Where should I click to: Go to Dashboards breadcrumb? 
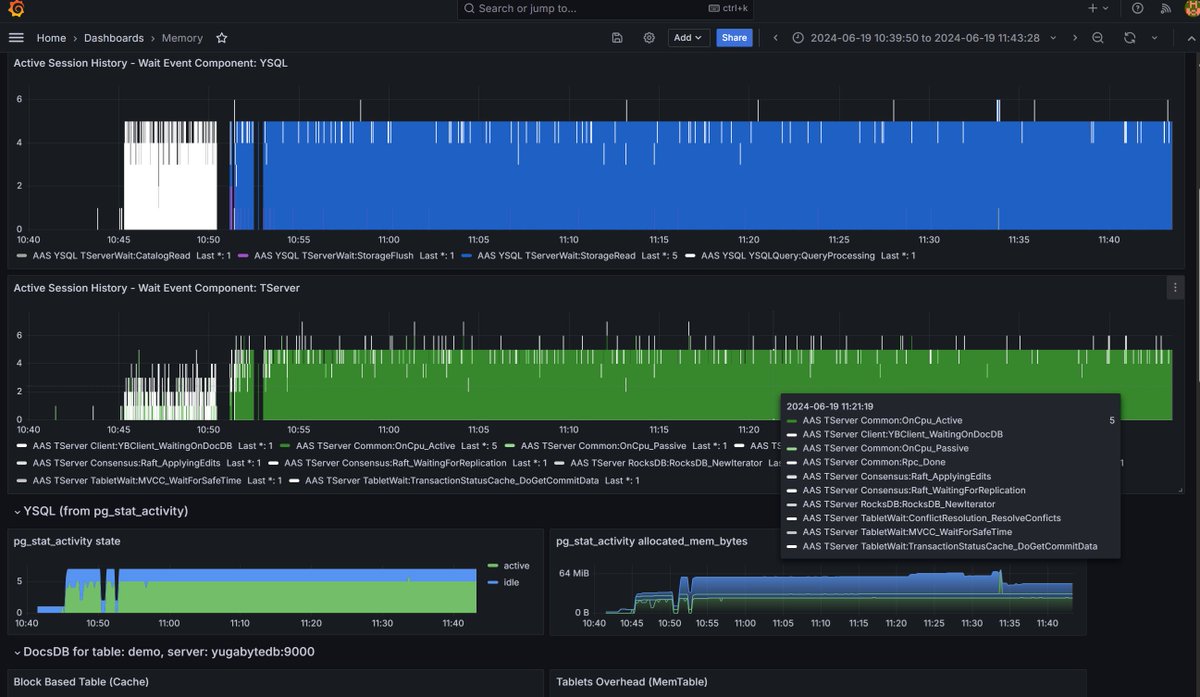113,38
